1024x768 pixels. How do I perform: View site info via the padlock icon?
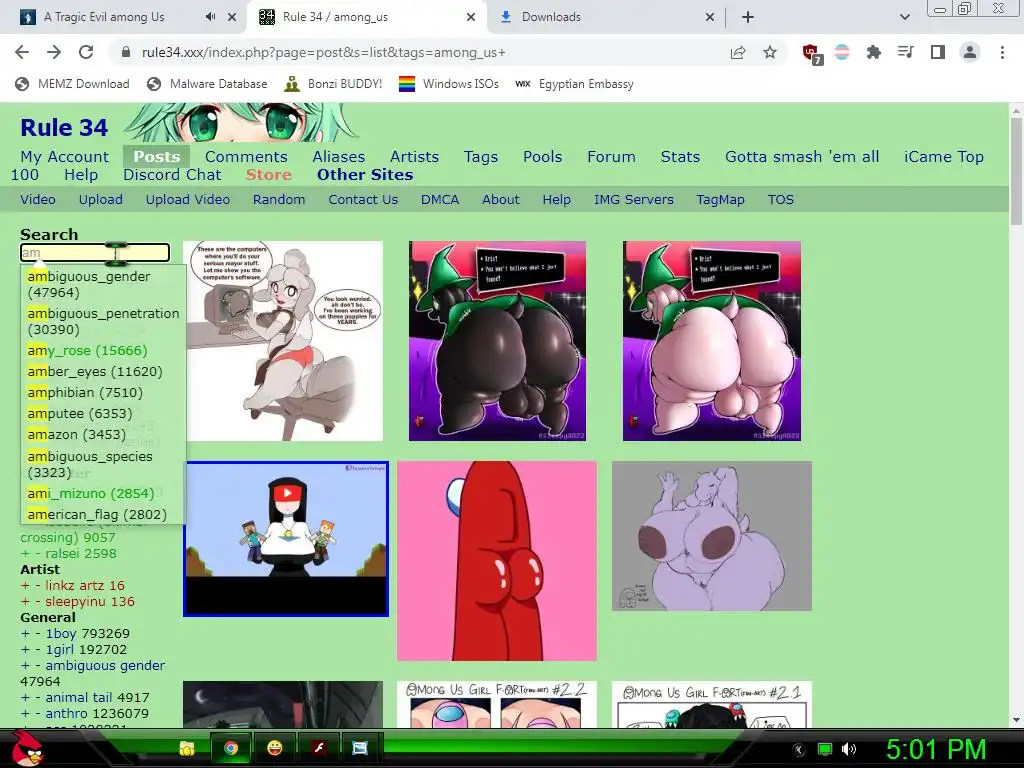click(x=126, y=52)
